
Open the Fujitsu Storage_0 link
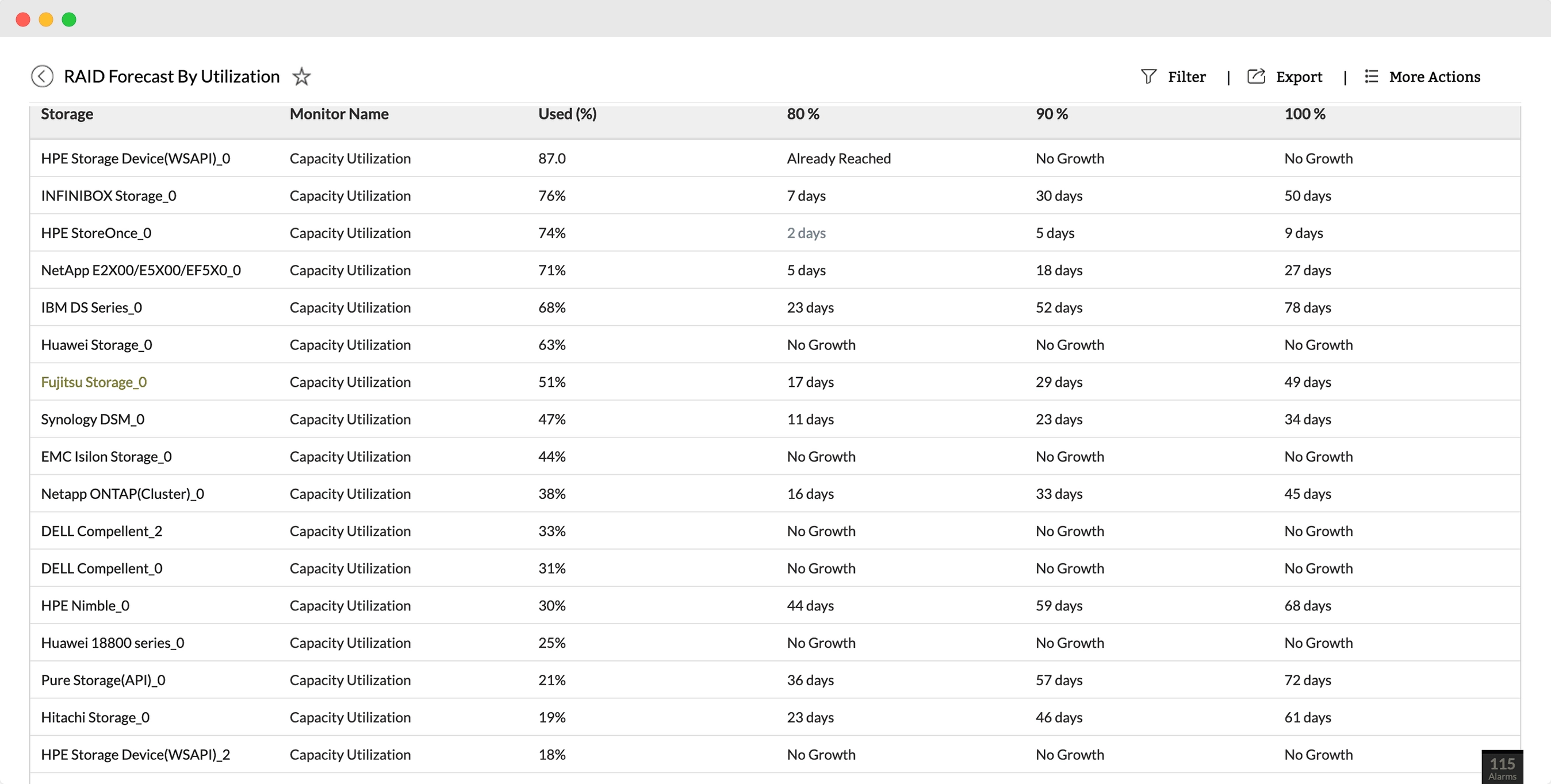[x=94, y=382]
